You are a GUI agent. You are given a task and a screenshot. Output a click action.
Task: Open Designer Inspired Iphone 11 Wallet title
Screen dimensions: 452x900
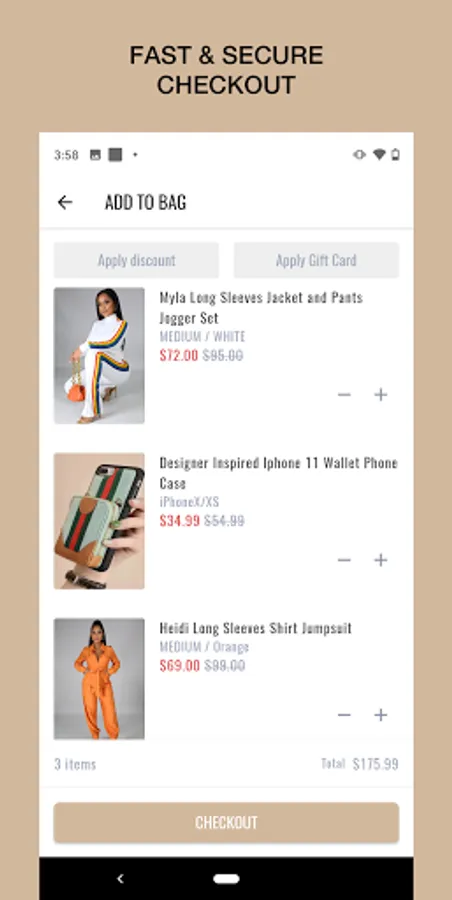tap(279, 472)
